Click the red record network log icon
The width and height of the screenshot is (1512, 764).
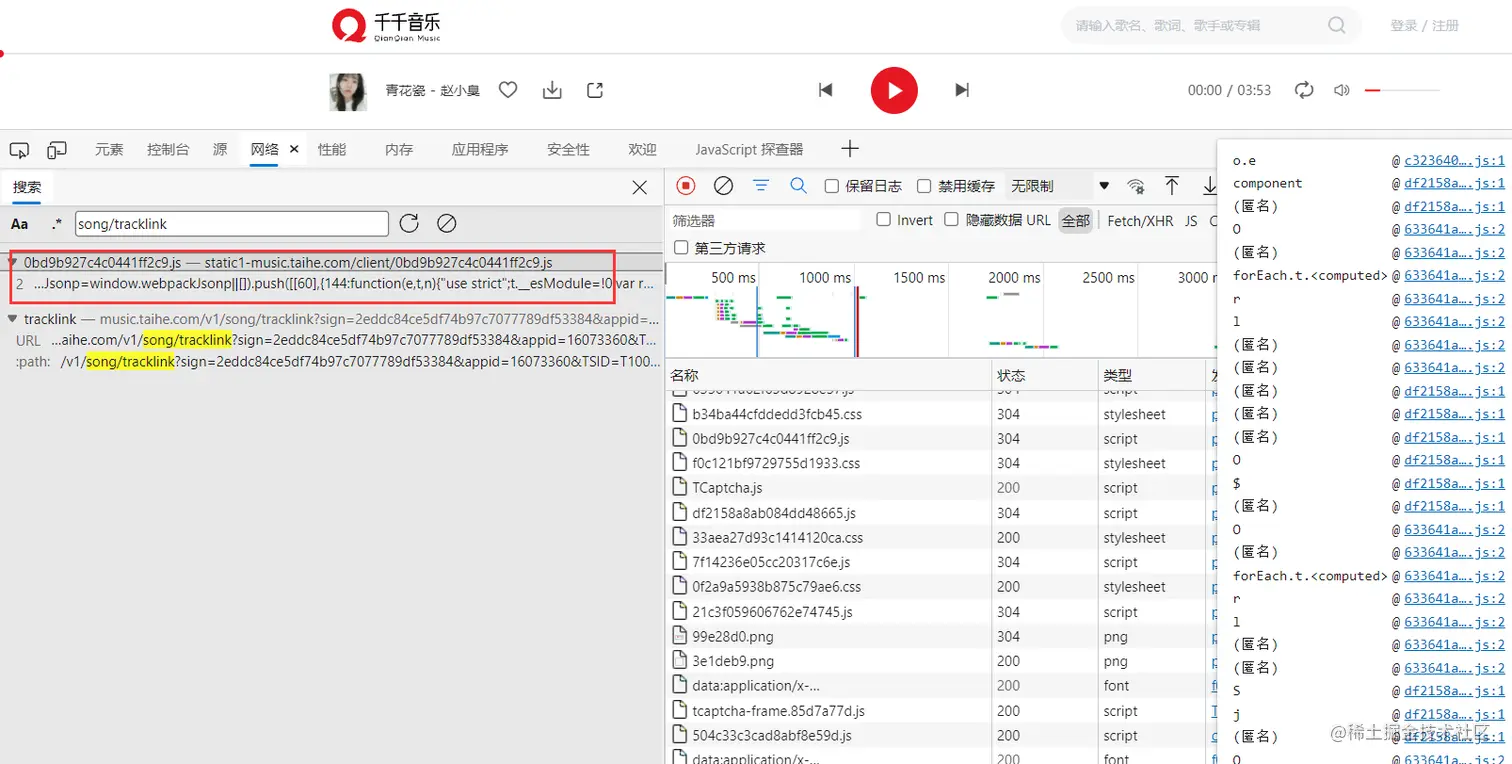click(686, 185)
